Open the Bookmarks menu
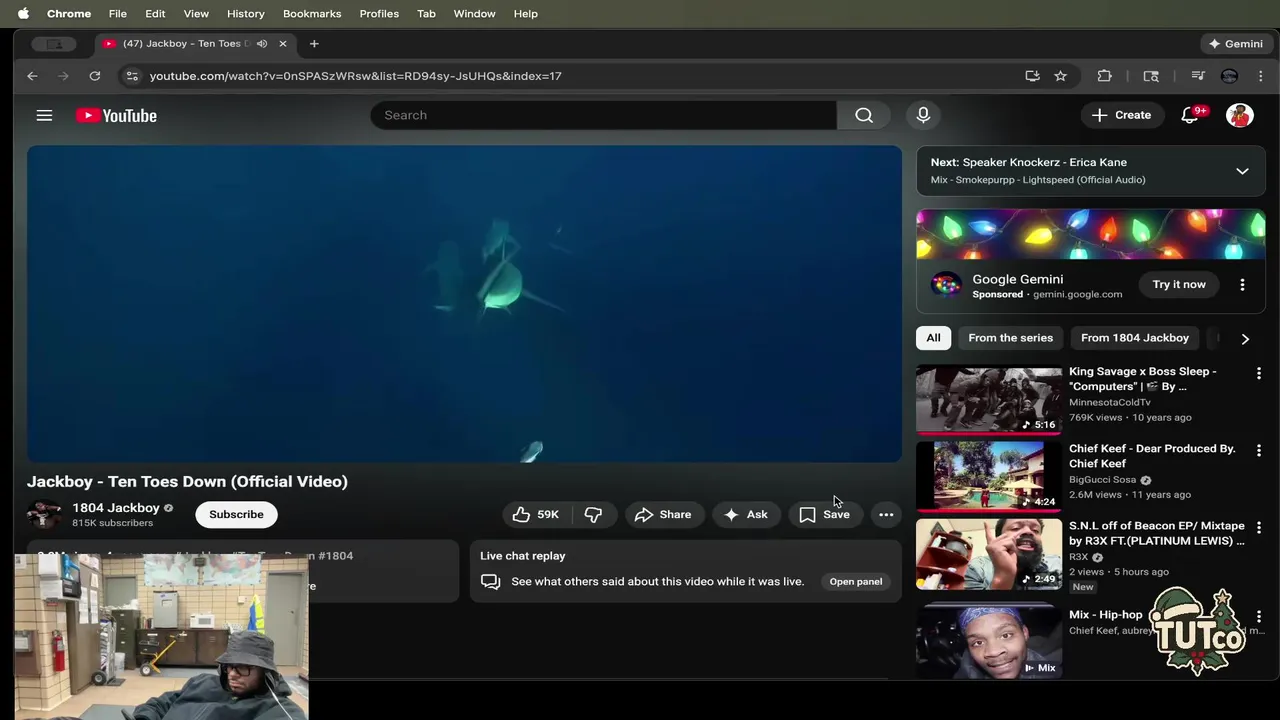The image size is (1280, 720). [312, 13]
